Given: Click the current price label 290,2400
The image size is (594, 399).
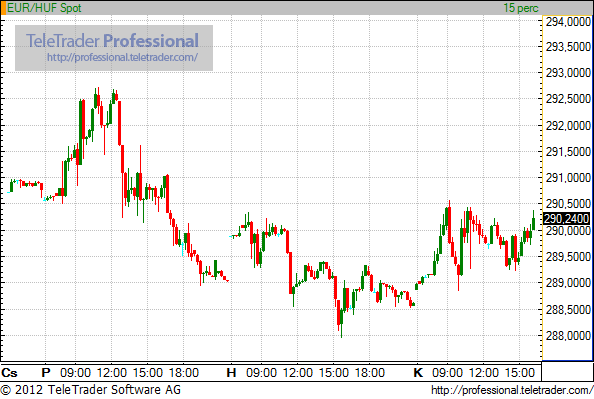Looking at the screenshot, I should click(x=567, y=219).
